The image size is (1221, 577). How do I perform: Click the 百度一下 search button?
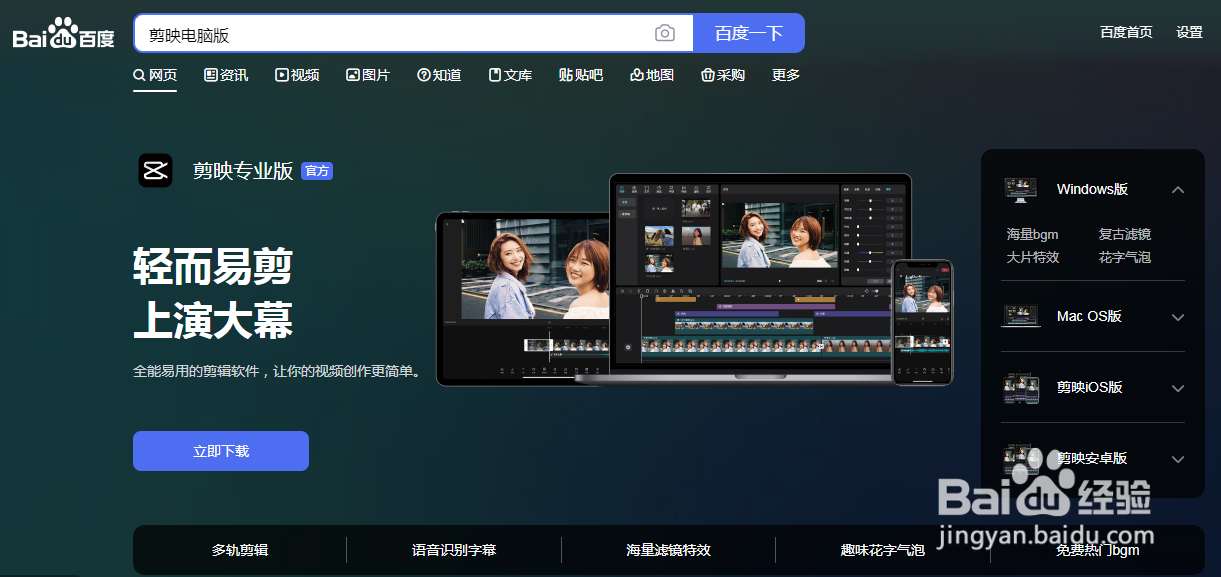coord(749,33)
